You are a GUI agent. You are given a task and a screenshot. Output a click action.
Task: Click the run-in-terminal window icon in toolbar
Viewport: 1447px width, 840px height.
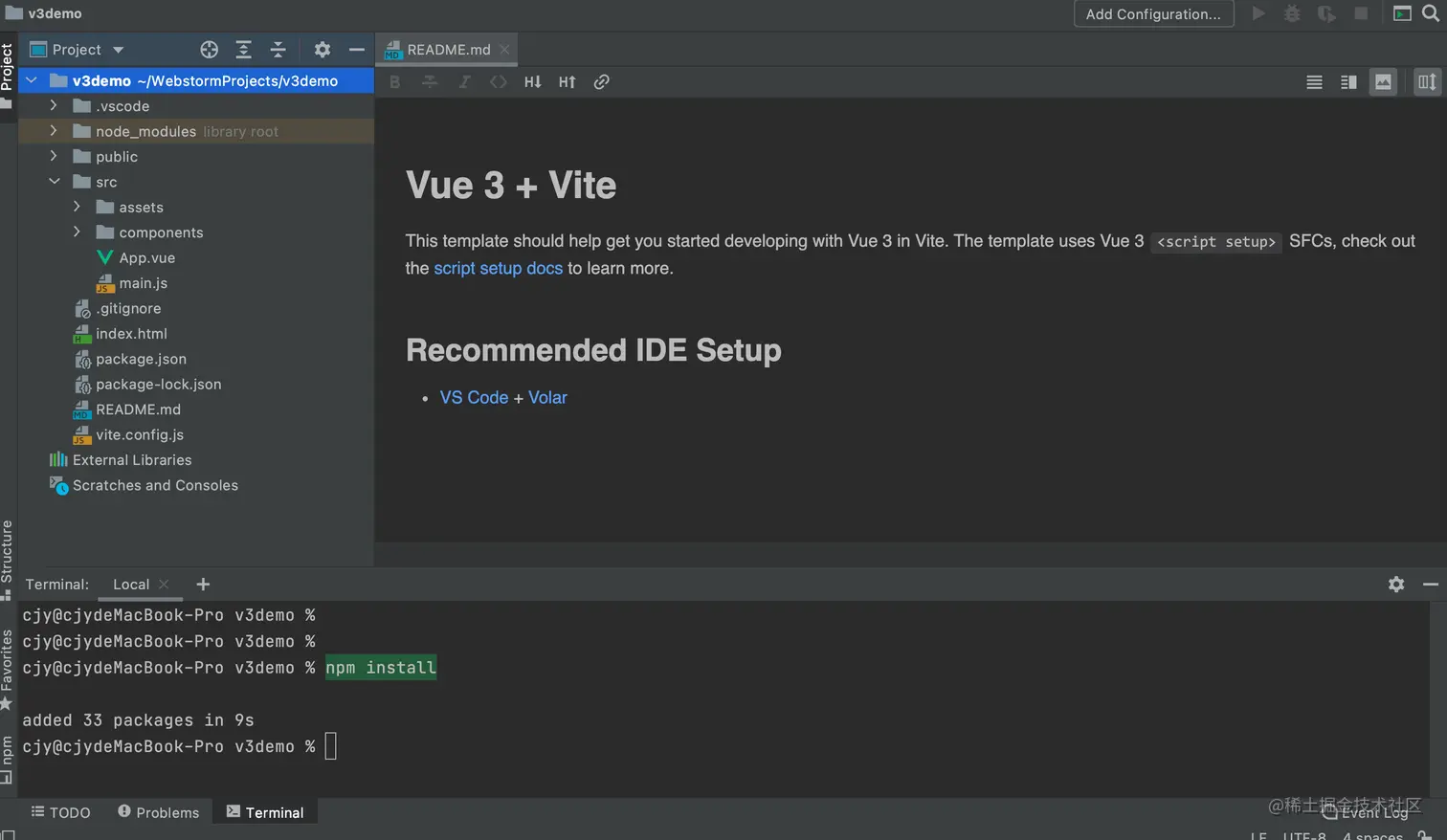[x=1402, y=13]
